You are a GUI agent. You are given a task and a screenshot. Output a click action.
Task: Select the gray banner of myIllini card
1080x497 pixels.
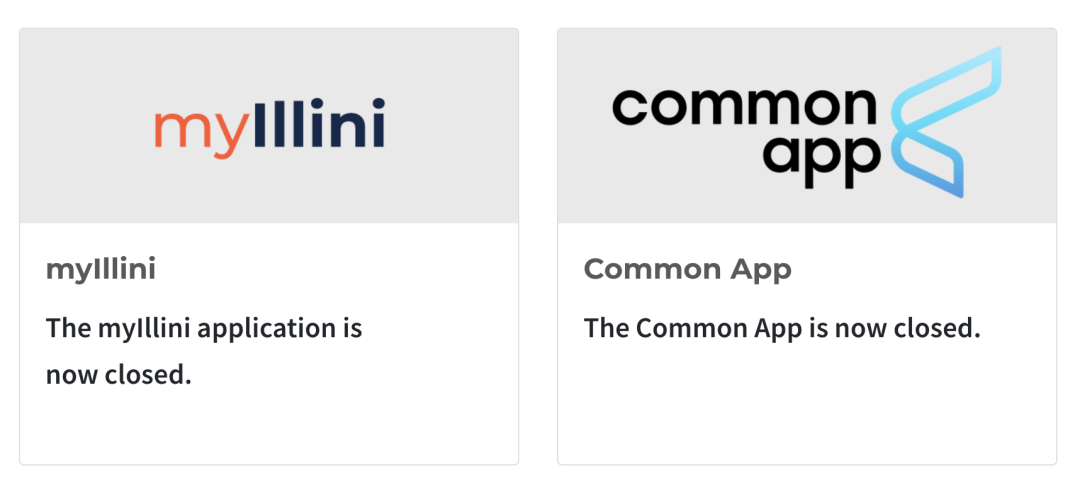point(269,126)
